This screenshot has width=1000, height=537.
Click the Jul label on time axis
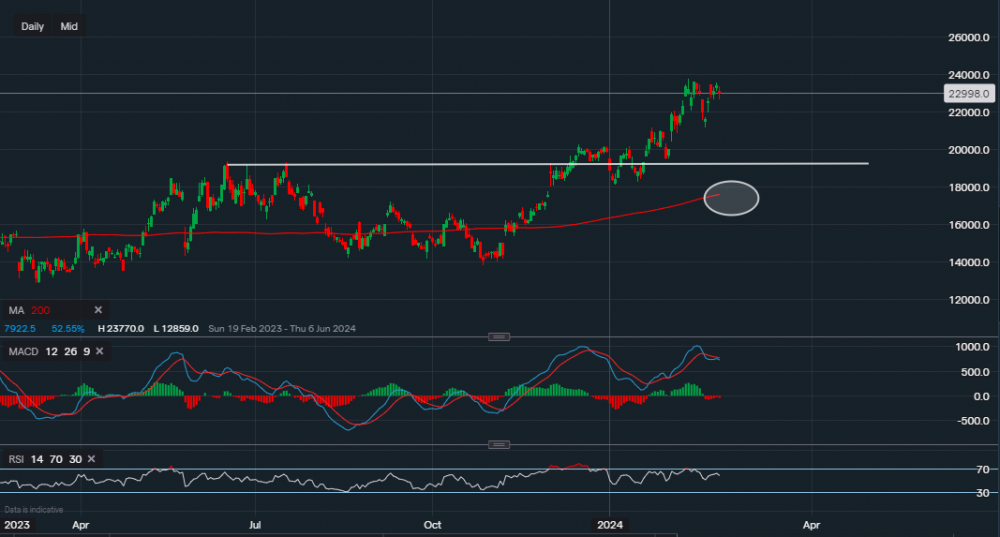pos(256,523)
